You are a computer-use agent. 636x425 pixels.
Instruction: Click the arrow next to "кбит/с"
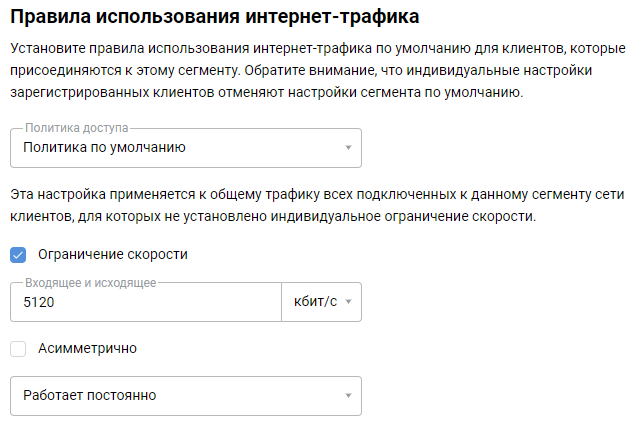348,302
